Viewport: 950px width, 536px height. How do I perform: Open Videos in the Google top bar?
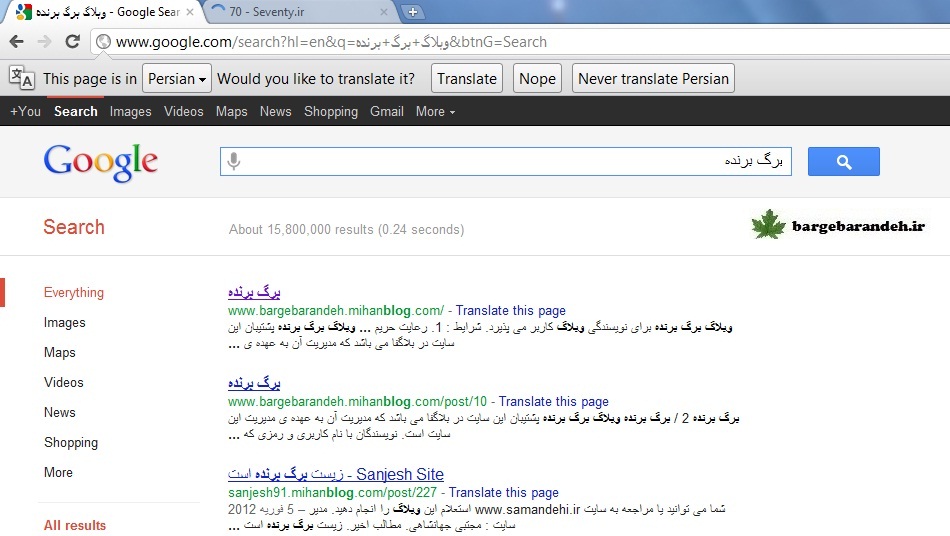click(x=184, y=111)
